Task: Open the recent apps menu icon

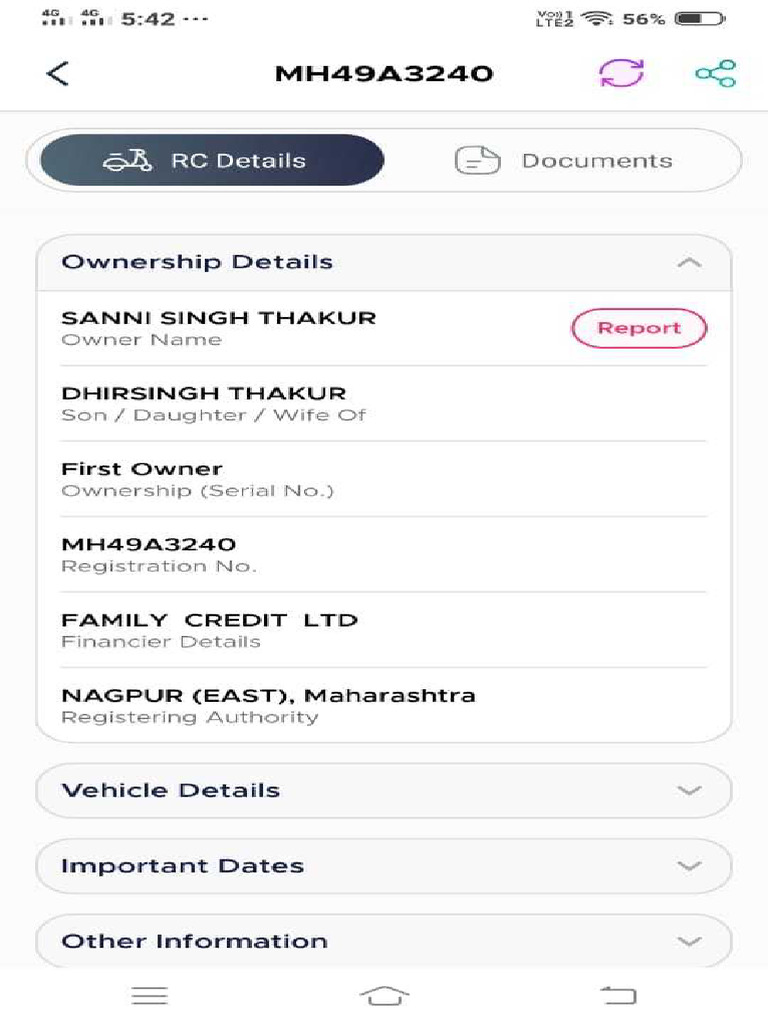Action: coord(149,995)
